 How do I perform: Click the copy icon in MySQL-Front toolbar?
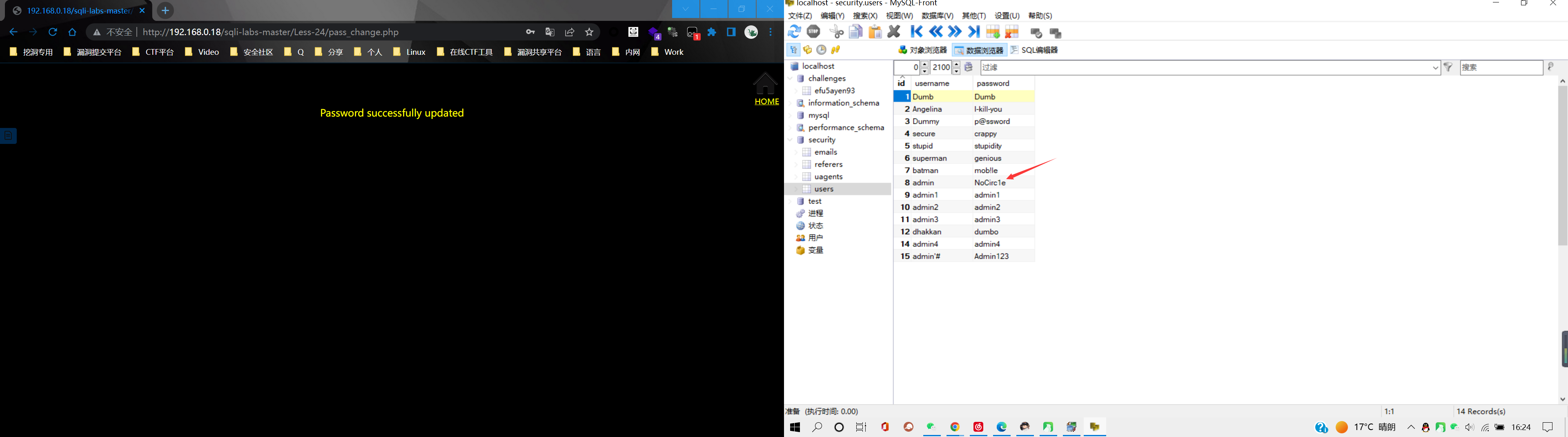pos(856,32)
